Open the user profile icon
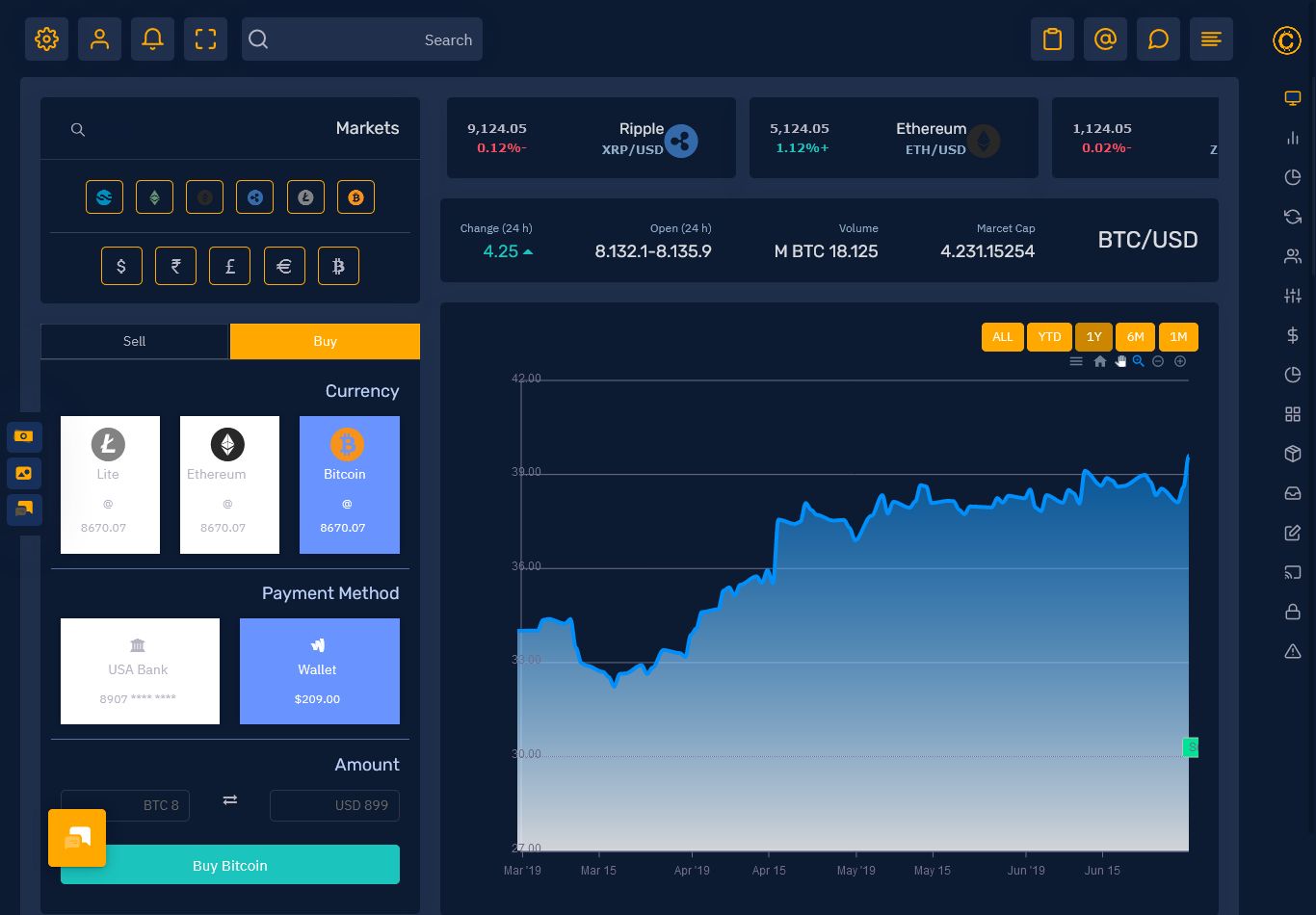1316x915 pixels. tap(99, 39)
